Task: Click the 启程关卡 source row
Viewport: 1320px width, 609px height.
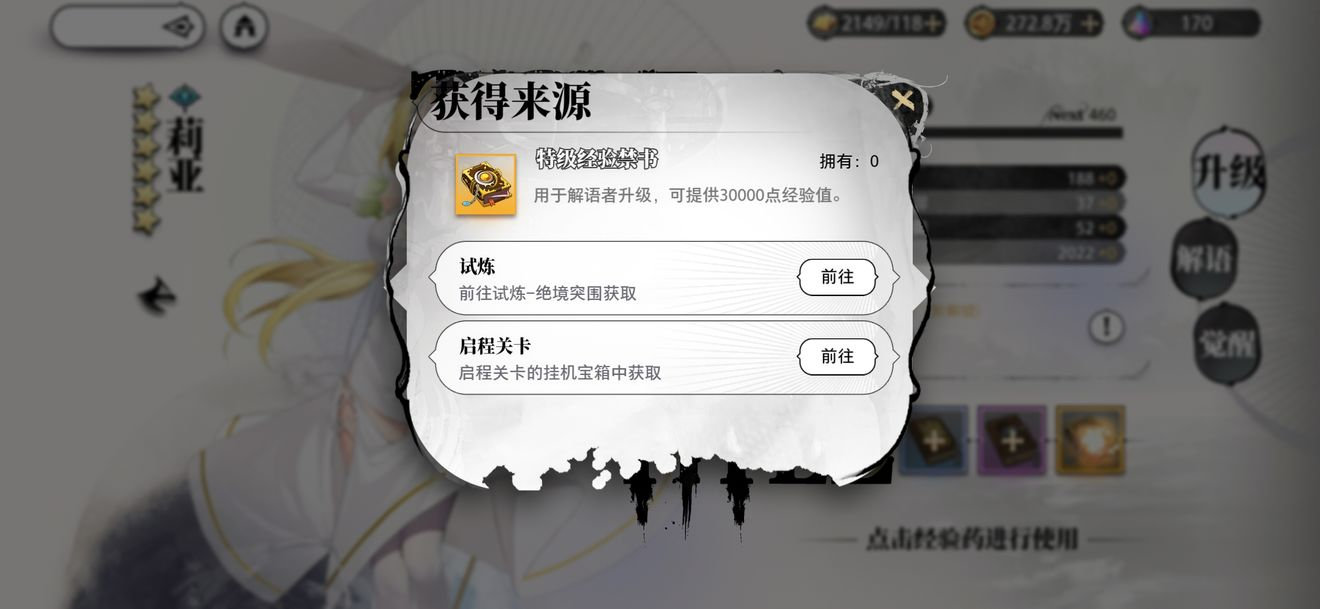Action: [662, 357]
